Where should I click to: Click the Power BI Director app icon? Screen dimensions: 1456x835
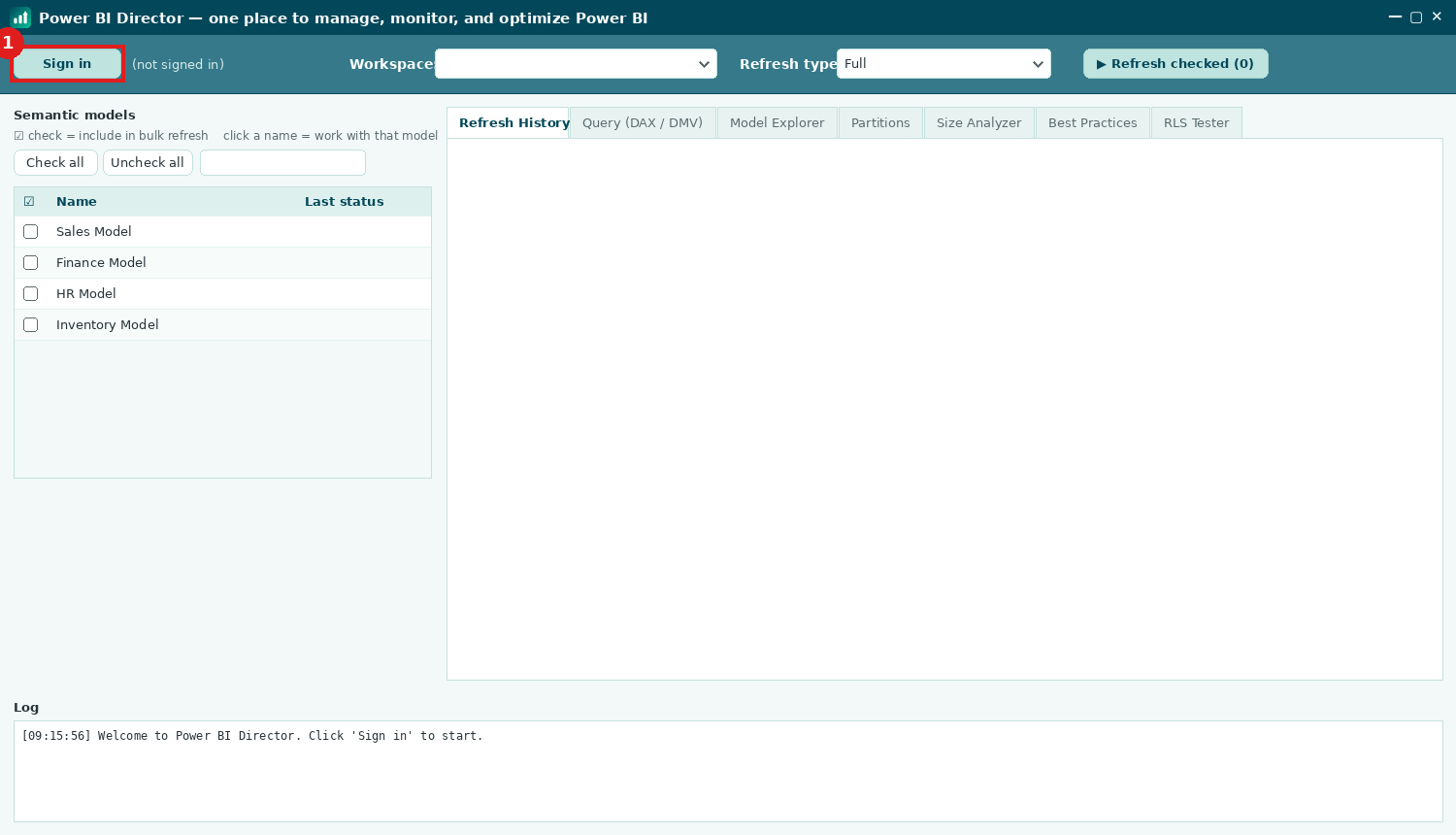click(x=20, y=17)
